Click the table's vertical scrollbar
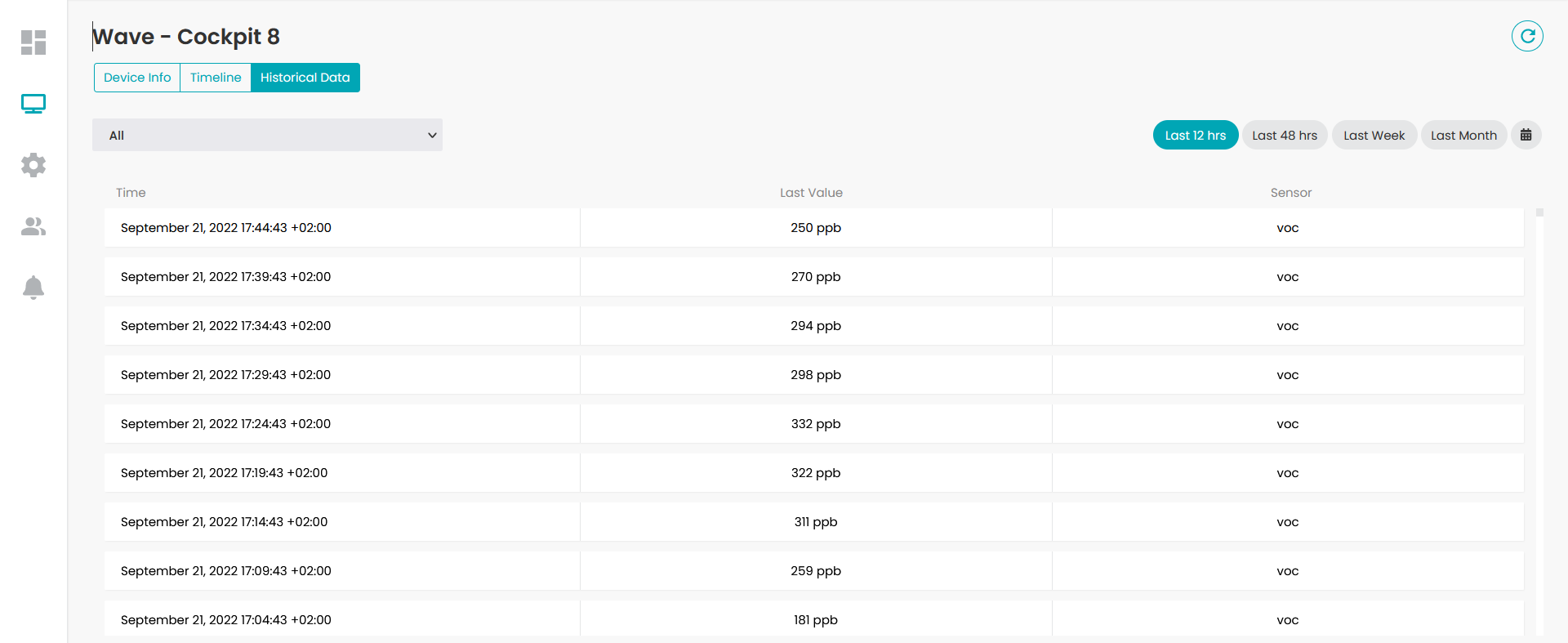The image size is (1568, 643). click(x=1539, y=421)
